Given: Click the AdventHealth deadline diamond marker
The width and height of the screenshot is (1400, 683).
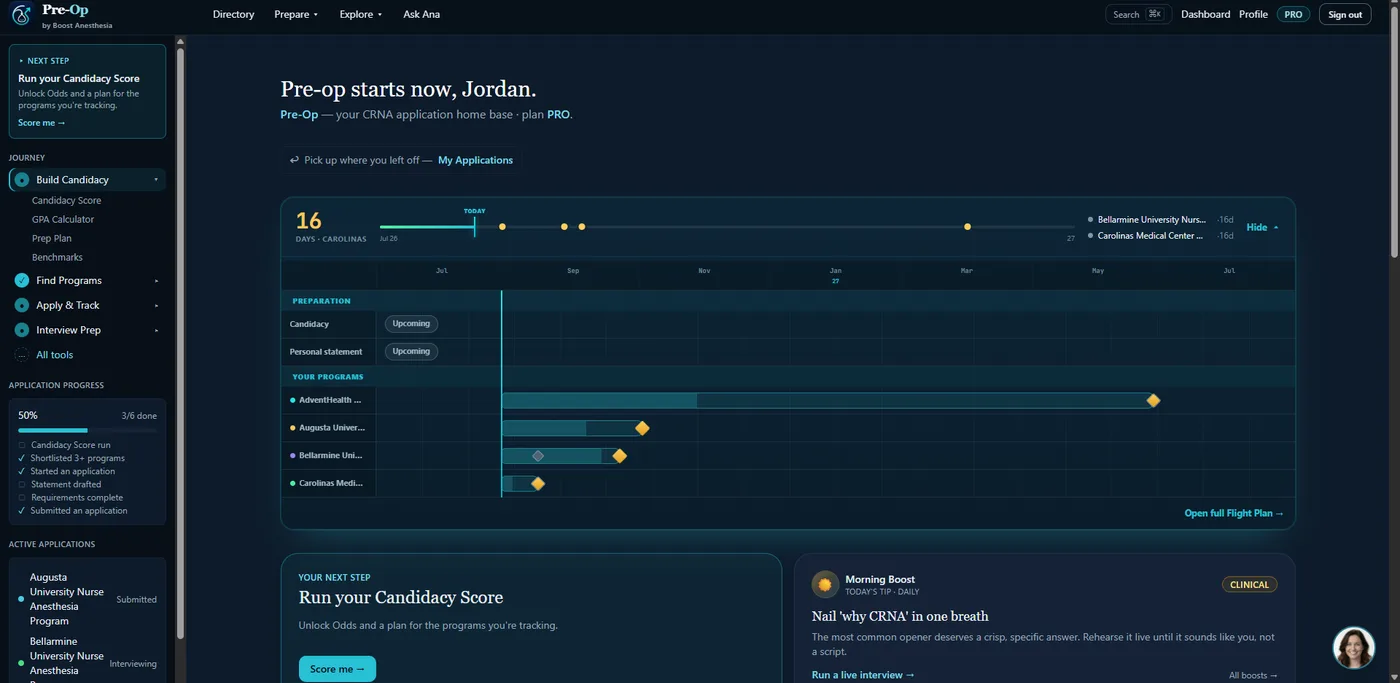Looking at the screenshot, I should pos(1153,400).
